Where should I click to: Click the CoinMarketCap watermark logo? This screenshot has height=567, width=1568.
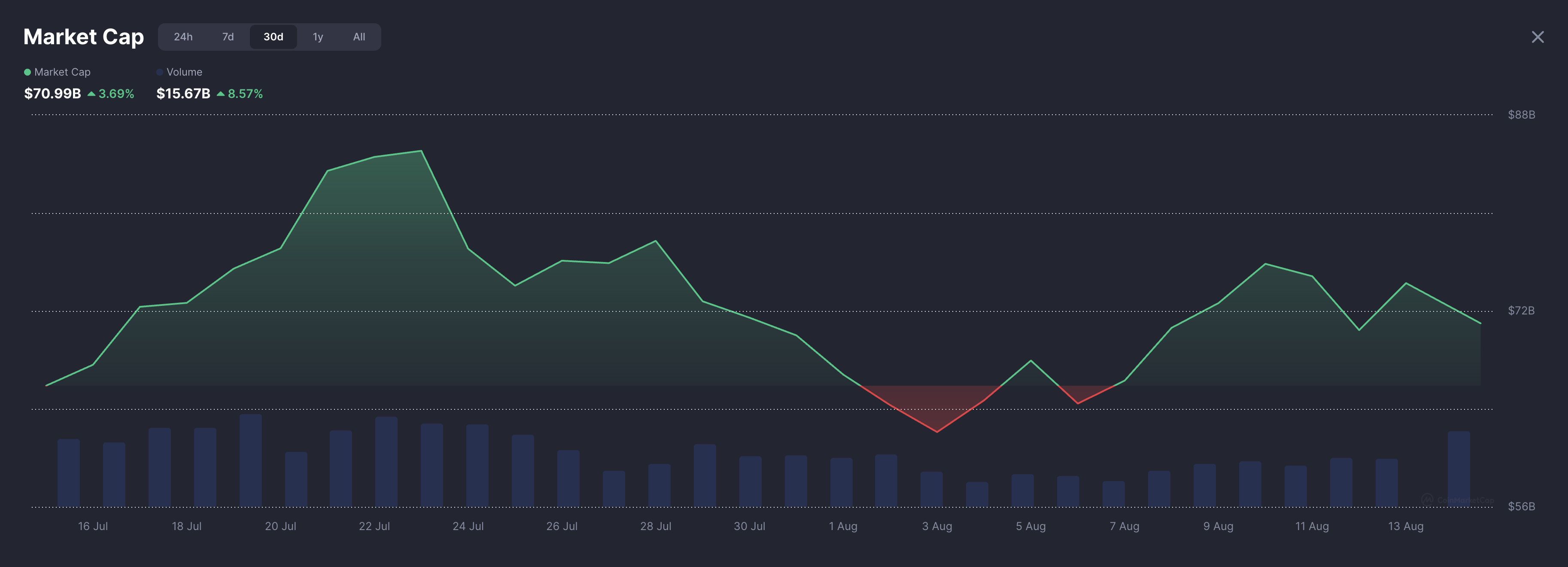point(1428,500)
